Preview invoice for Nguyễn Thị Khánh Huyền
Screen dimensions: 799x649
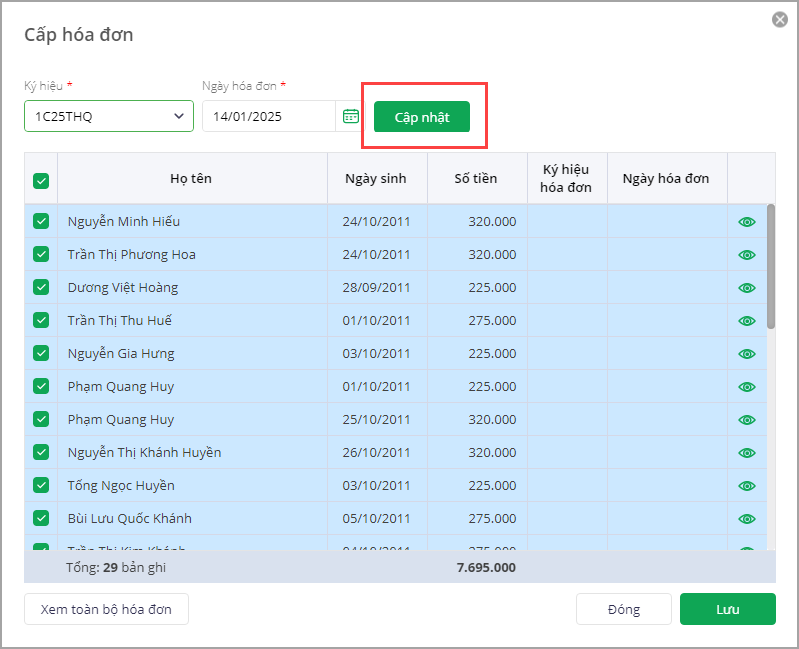746,453
